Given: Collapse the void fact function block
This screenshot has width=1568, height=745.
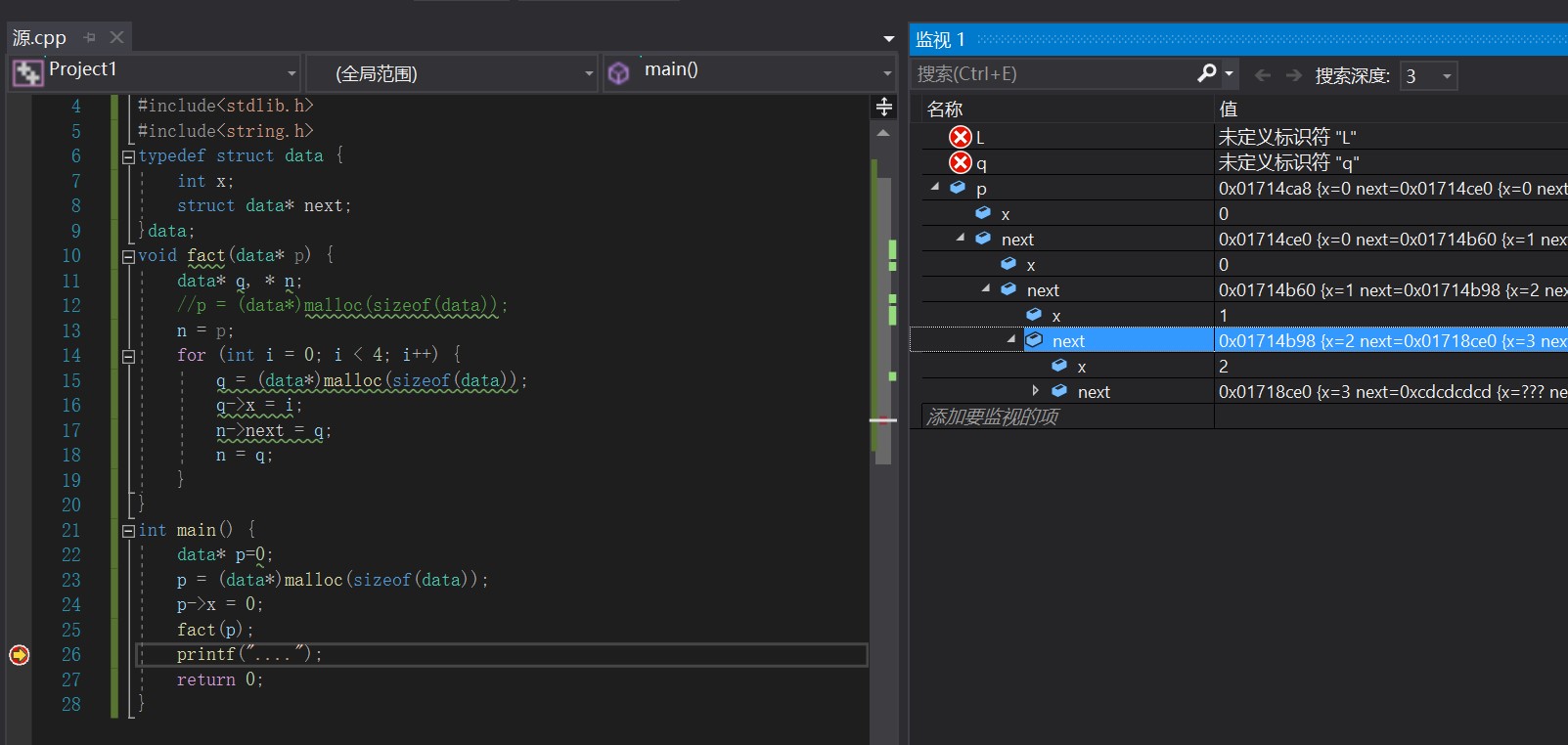Looking at the screenshot, I should click(x=128, y=256).
